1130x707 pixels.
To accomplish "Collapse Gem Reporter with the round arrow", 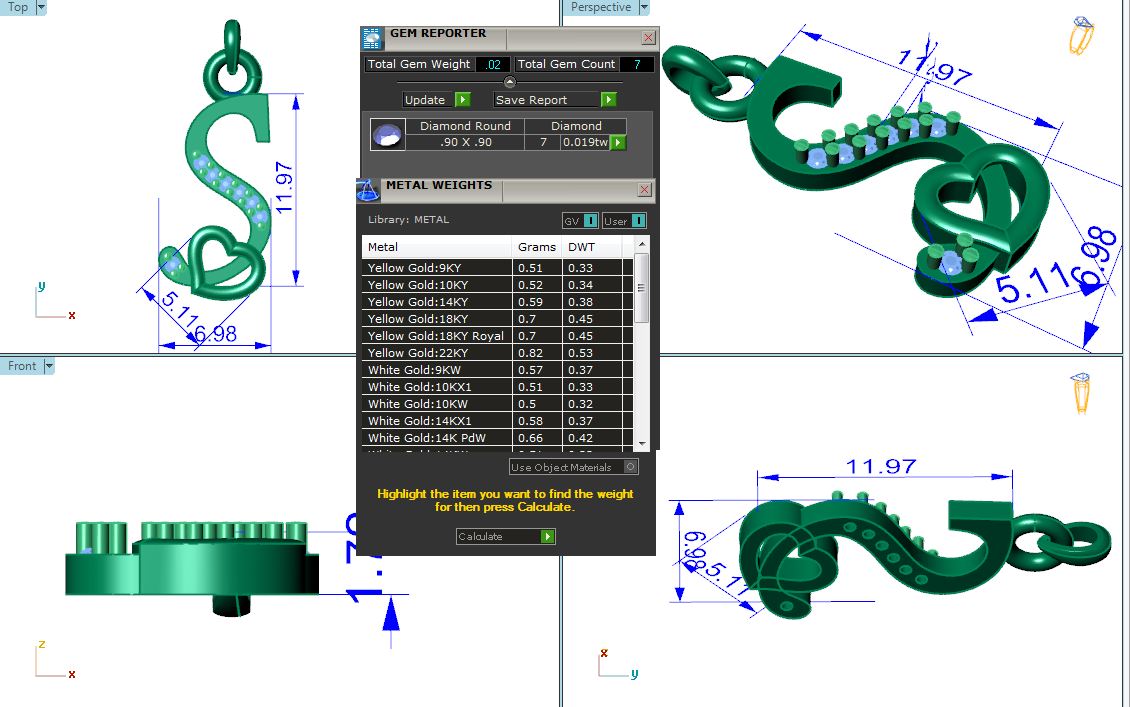I will point(509,82).
